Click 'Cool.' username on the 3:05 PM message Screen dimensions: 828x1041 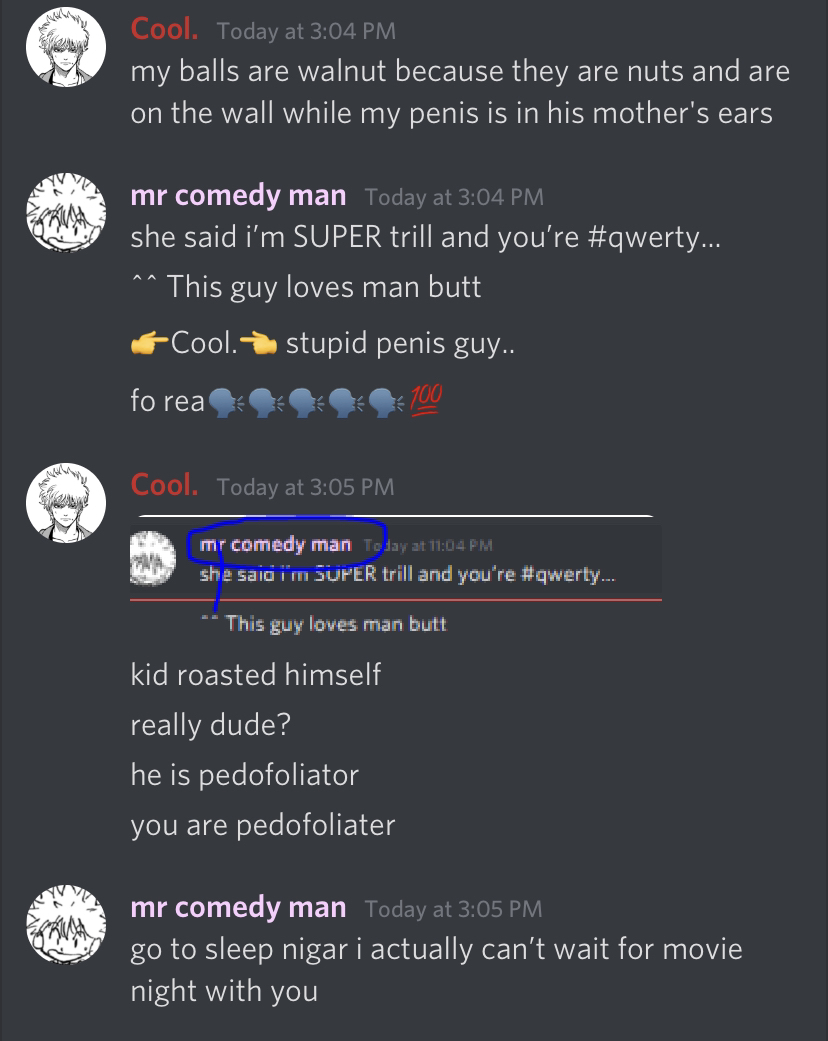[x=164, y=485]
